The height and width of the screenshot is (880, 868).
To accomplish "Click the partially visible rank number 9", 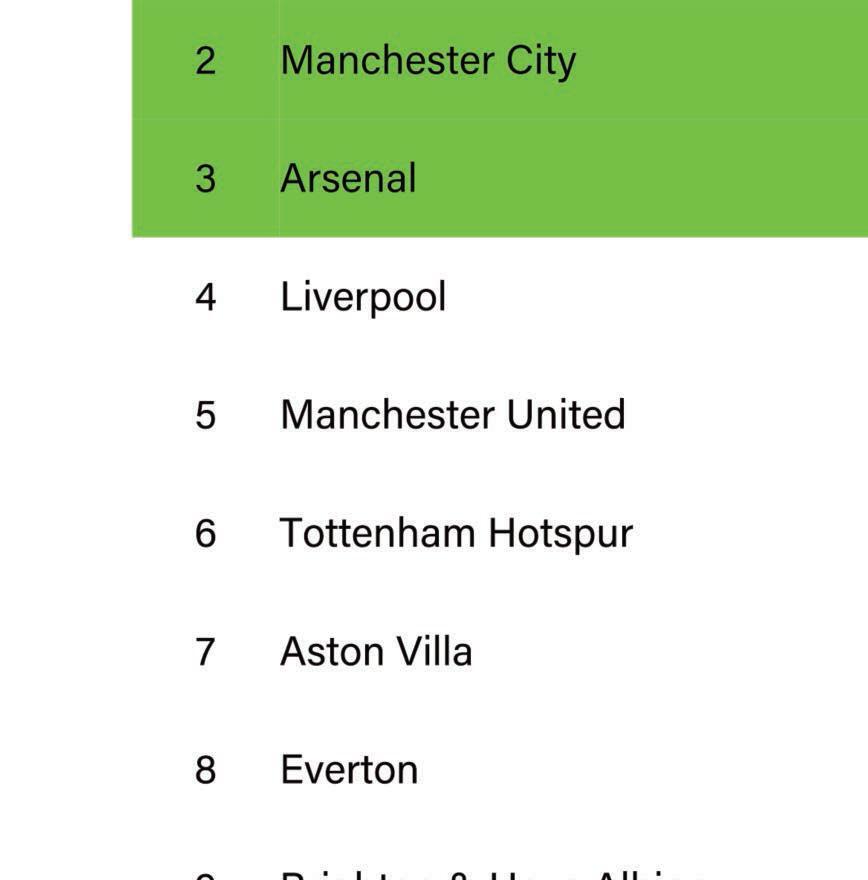I will pos(205,875).
